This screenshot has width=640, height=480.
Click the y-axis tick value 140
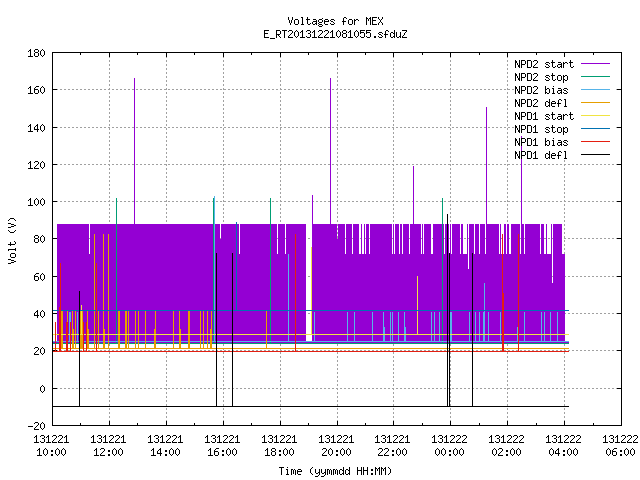[x=36, y=128]
